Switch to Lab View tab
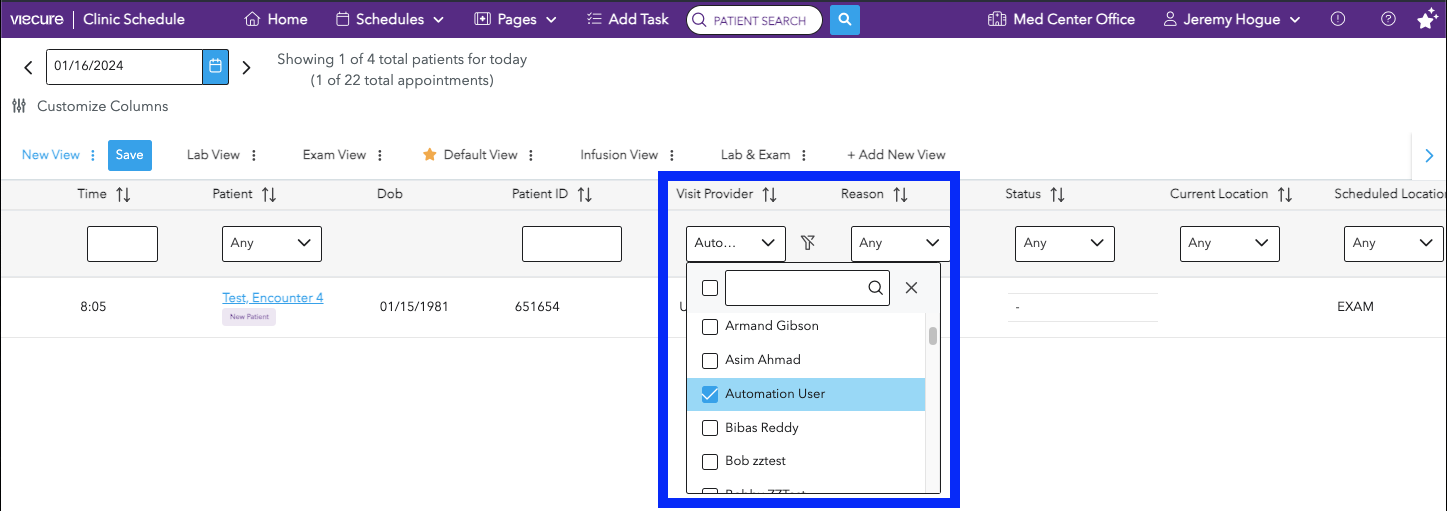Screen dimensions: 1447x511 tap(213, 155)
